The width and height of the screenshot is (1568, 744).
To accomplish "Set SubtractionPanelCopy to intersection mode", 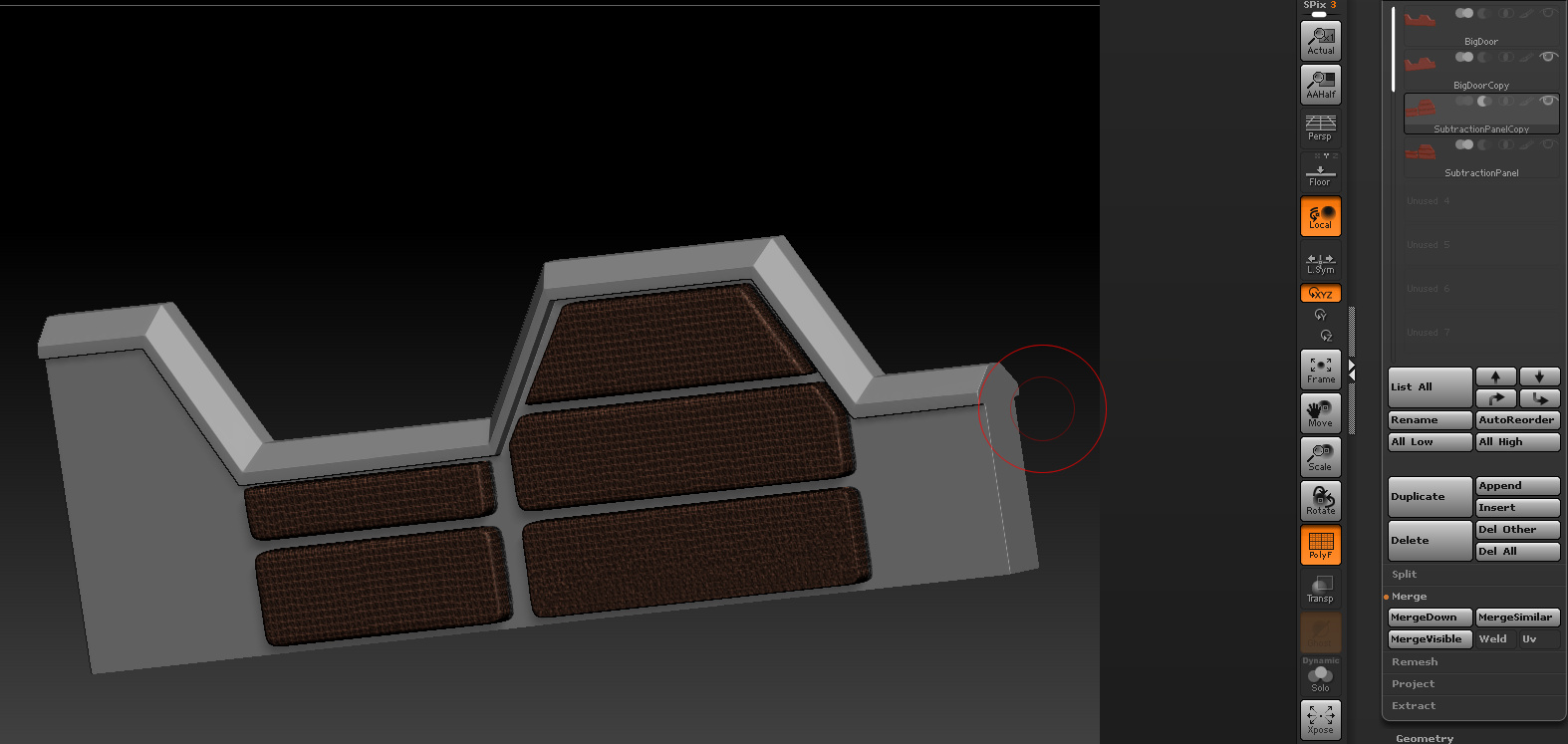I will (1506, 101).
